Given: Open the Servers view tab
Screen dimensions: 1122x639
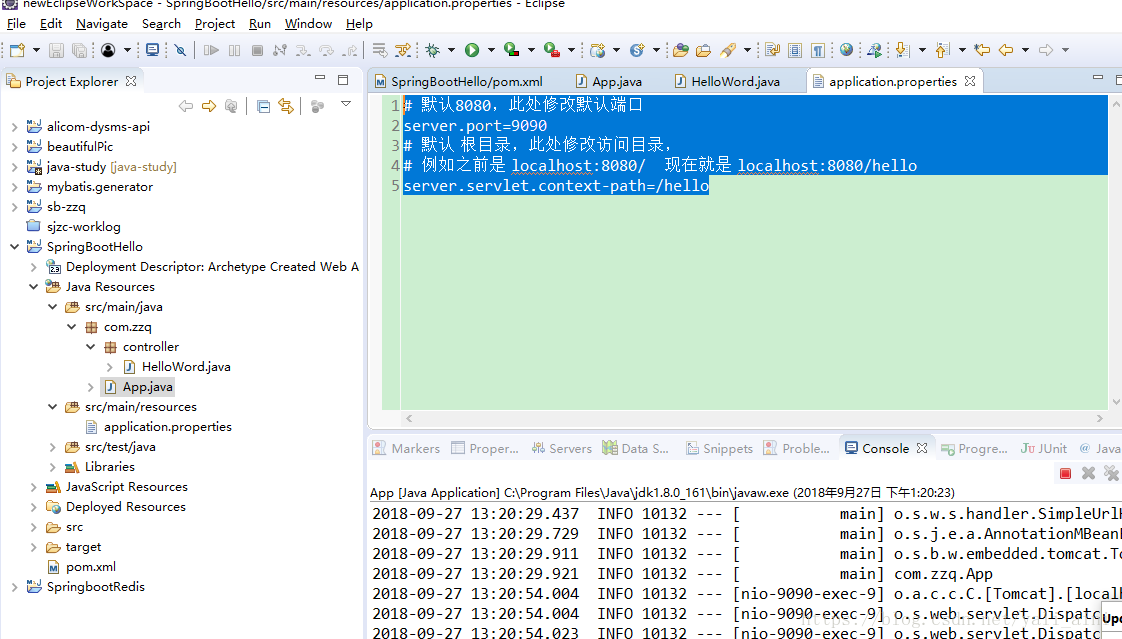Looking at the screenshot, I should tap(562, 449).
